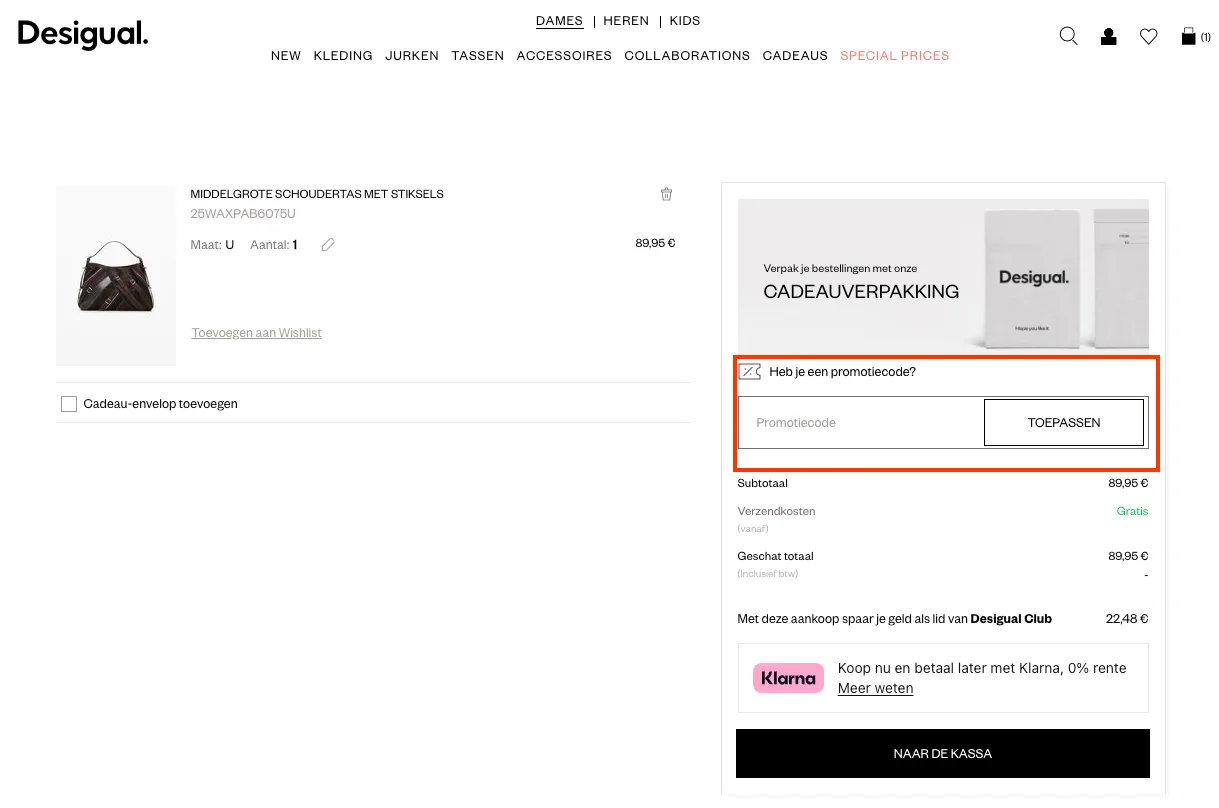
Task: Open the user account icon
Action: click(1108, 37)
